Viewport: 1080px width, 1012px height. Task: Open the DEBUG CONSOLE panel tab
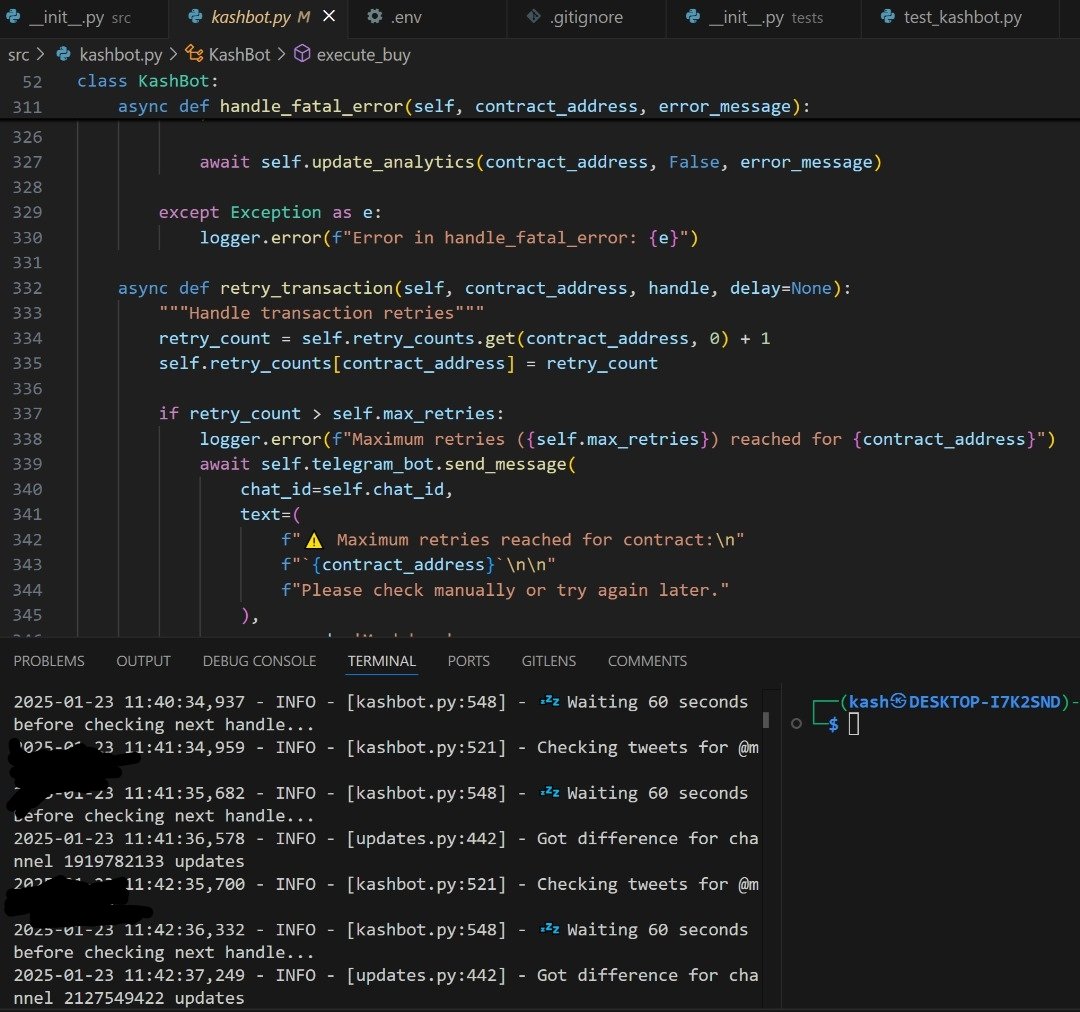tap(259, 661)
